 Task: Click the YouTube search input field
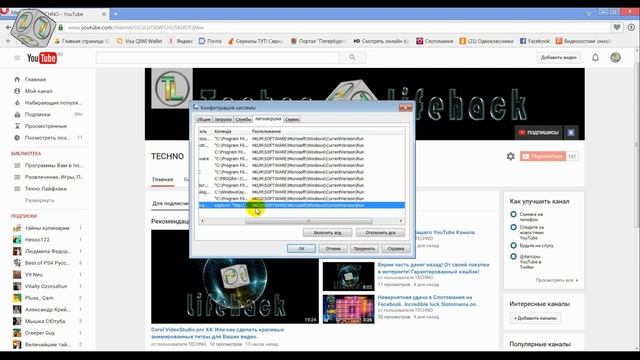(x=218, y=58)
